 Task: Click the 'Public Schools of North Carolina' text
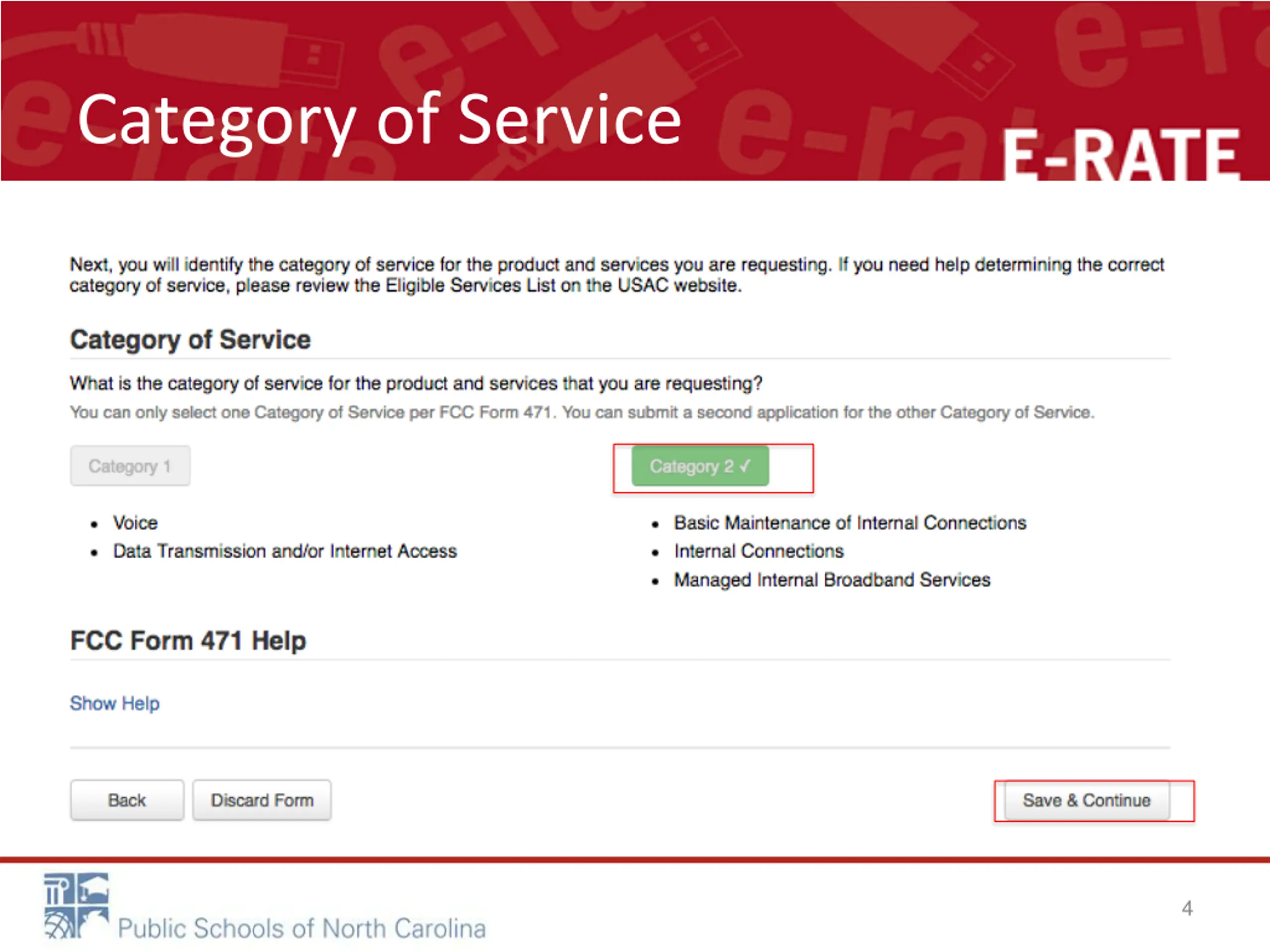[302, 929]
